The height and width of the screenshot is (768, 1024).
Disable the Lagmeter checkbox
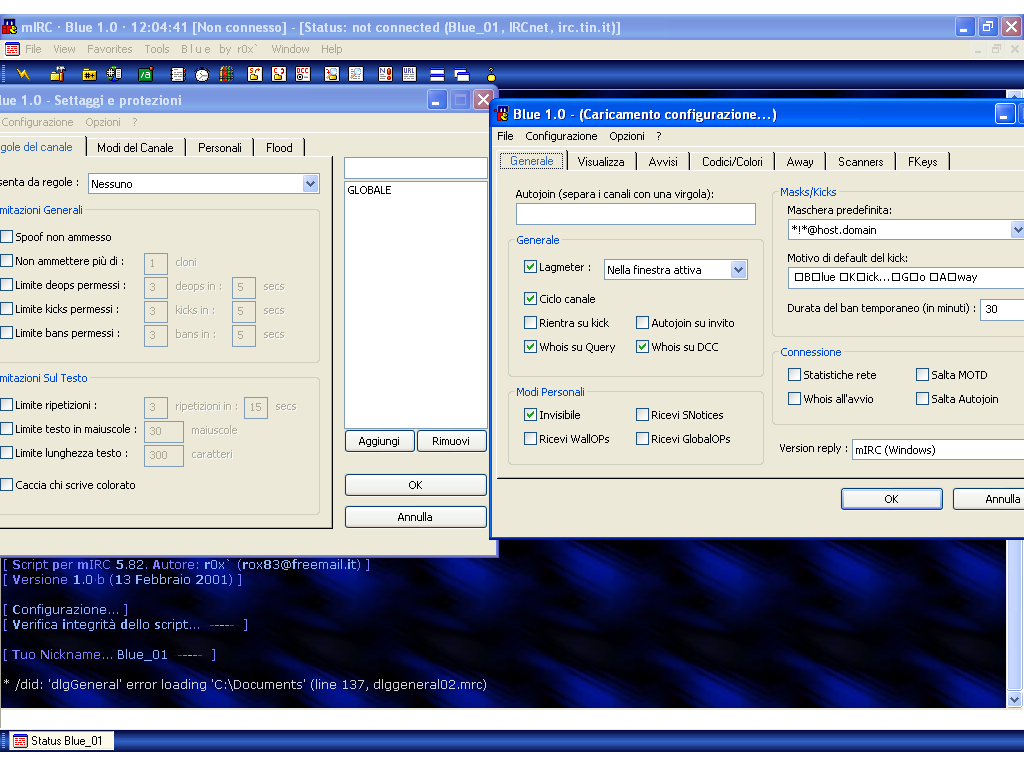pos(530,267)
